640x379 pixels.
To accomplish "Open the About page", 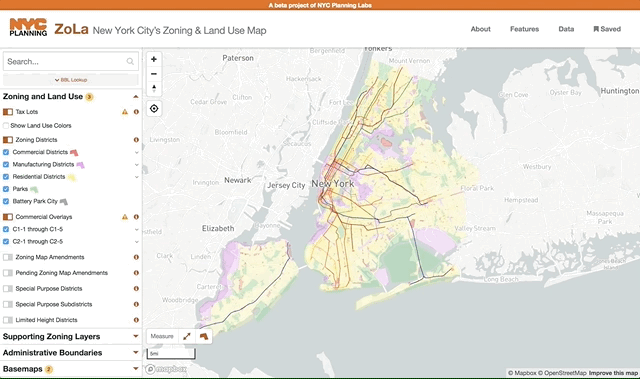I will [480, 29].
